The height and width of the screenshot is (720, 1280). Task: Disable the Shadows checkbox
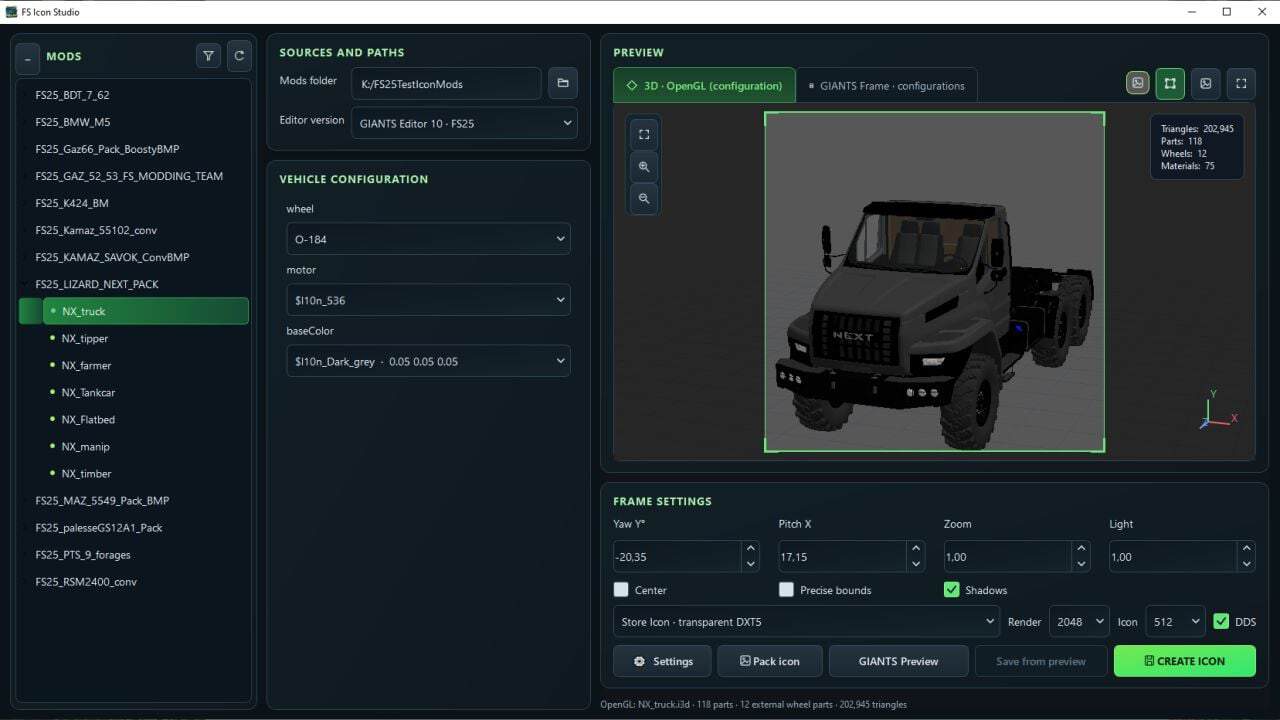[x=952, y=590]
